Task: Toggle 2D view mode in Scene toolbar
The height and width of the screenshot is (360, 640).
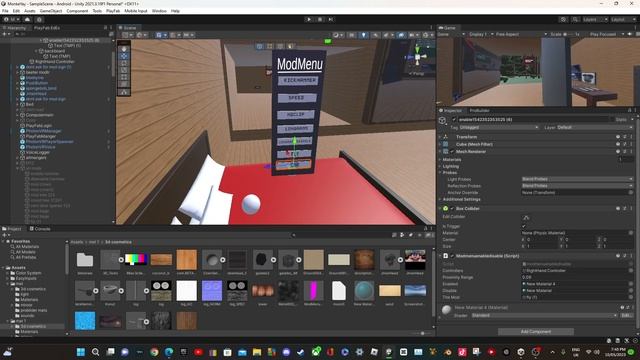Action: pyautogui.click(x=351, y=35)
